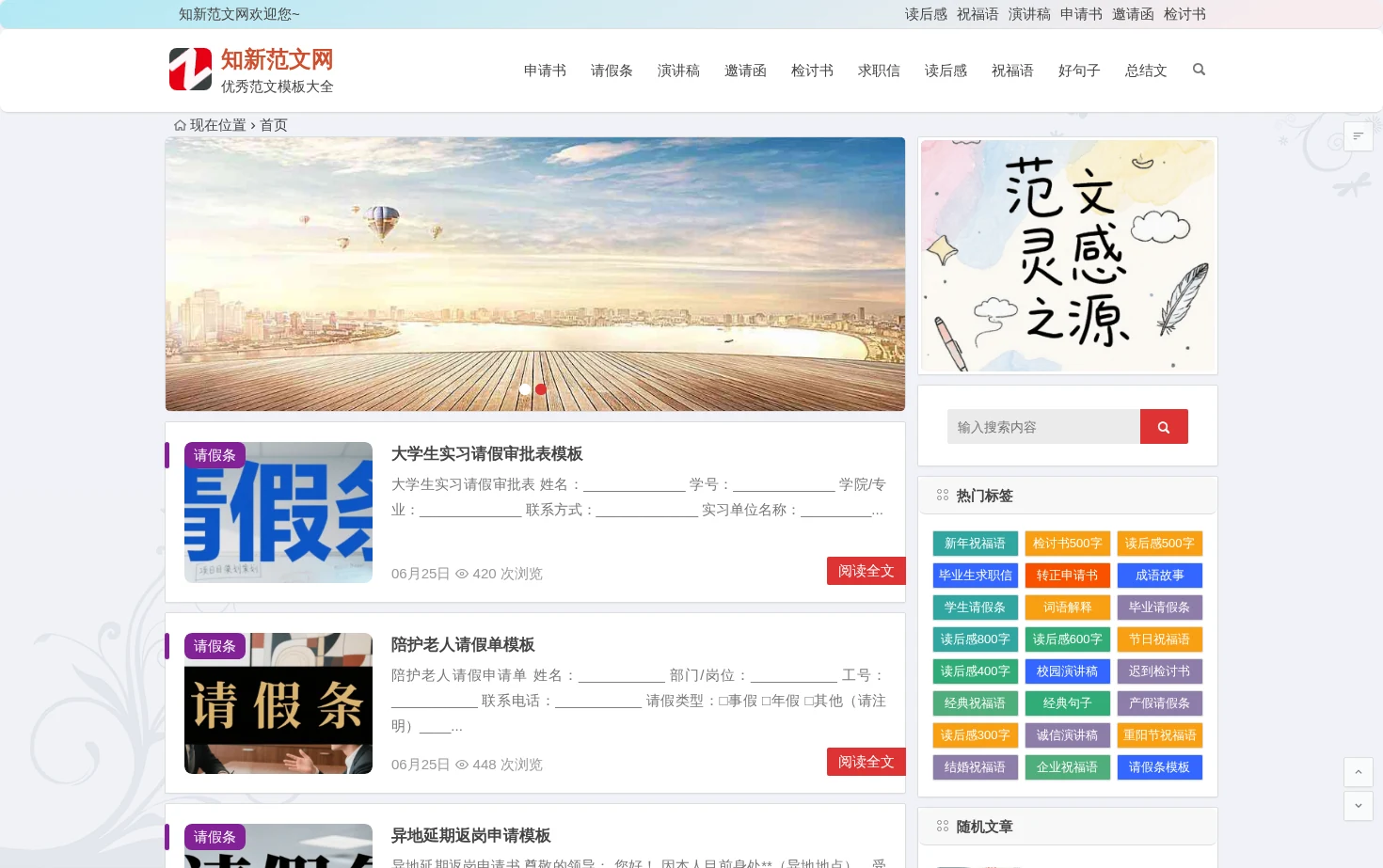Select tag 校园演讲稿
1383x868 pixels.
[x=1067, y=671]
